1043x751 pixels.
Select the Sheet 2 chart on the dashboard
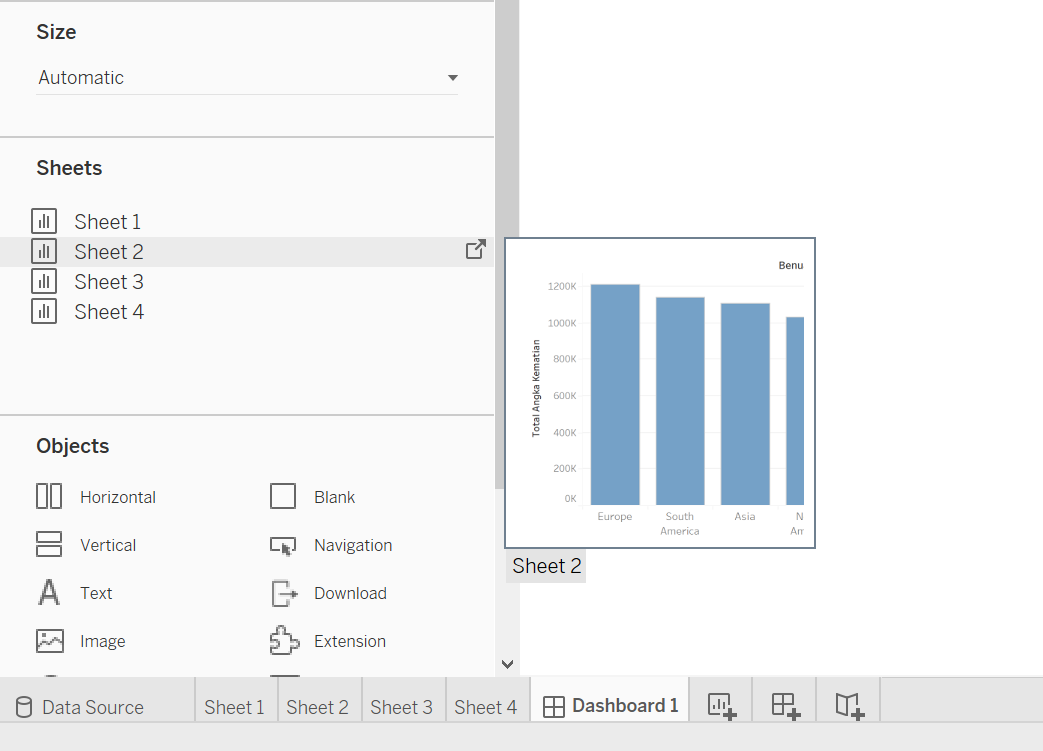660,391
